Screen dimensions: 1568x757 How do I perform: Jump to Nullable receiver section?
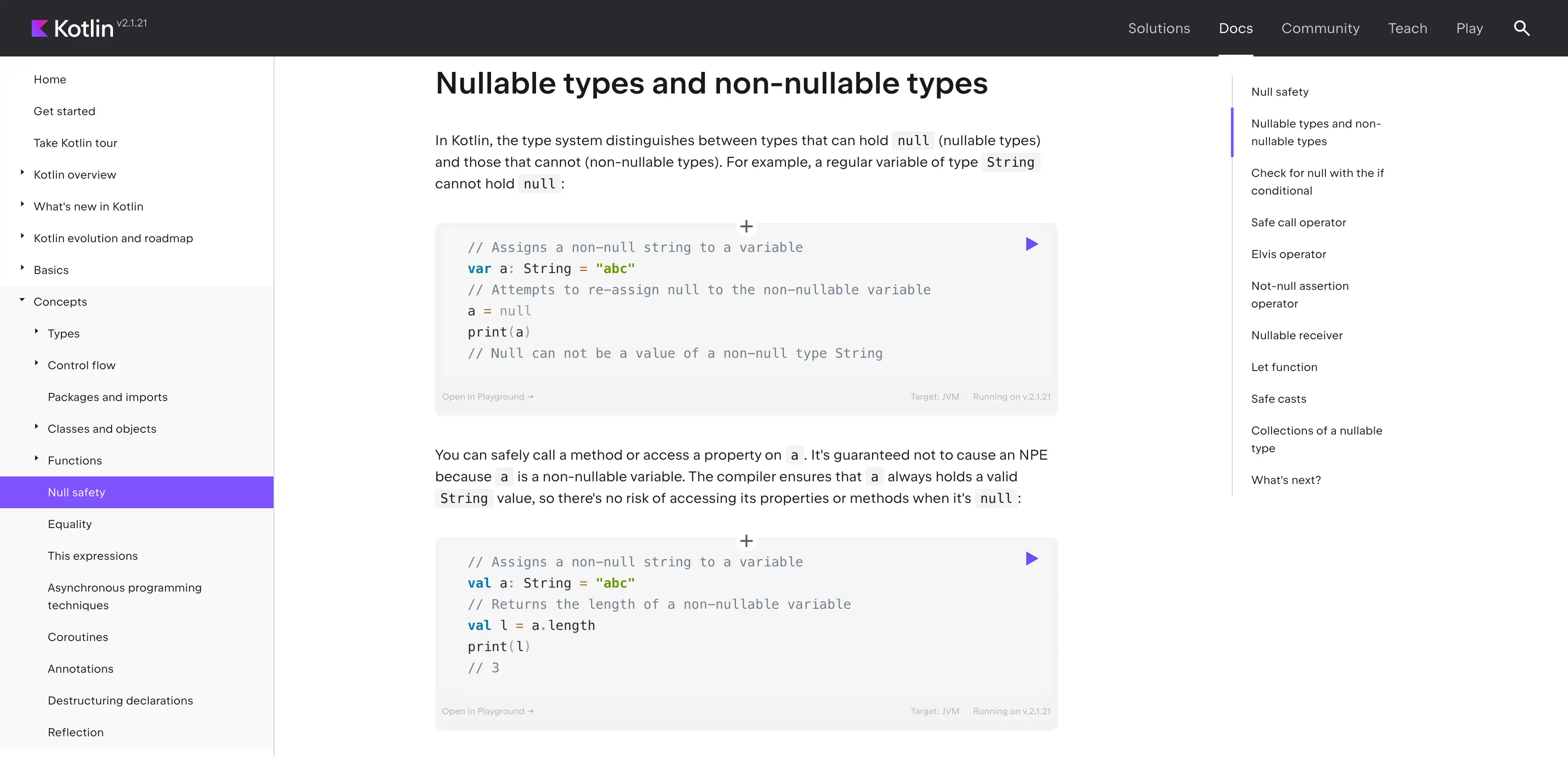pyautogui.click(x=1297, y=335)
